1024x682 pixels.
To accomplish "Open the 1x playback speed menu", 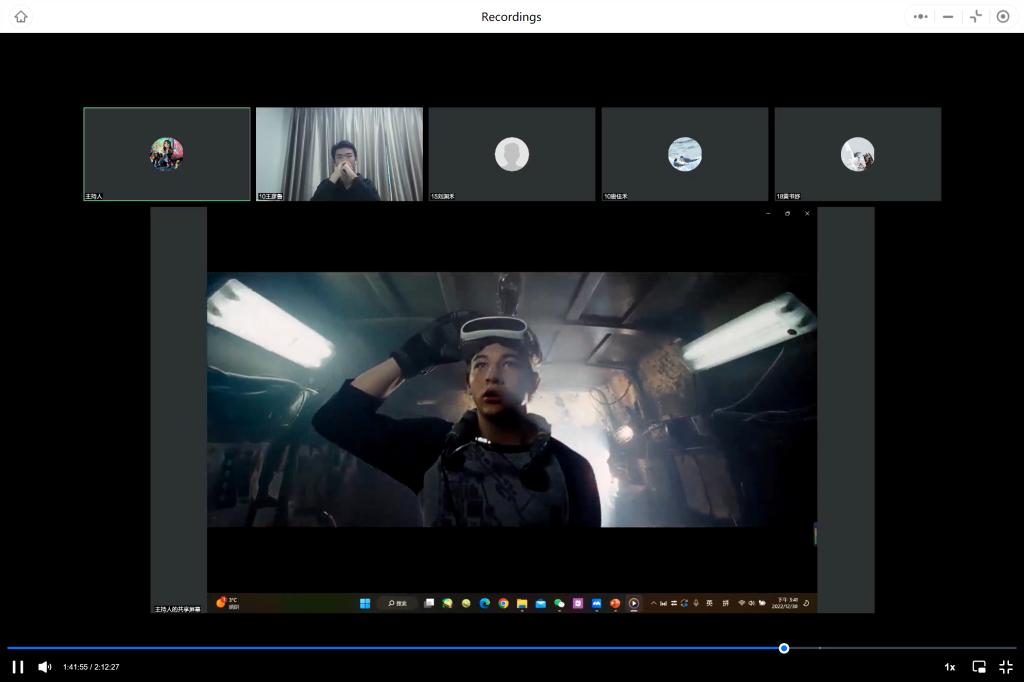I will coord(949,667).
